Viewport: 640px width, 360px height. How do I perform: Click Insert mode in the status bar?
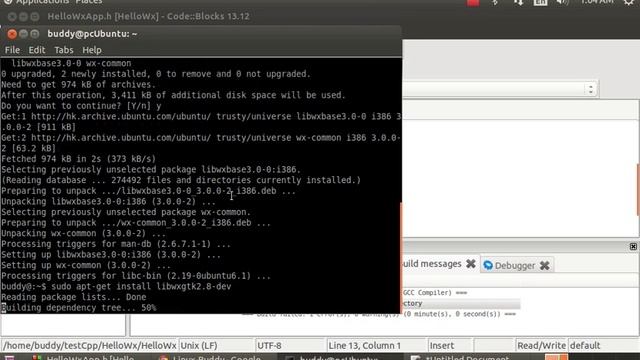[x=442, y=346]
